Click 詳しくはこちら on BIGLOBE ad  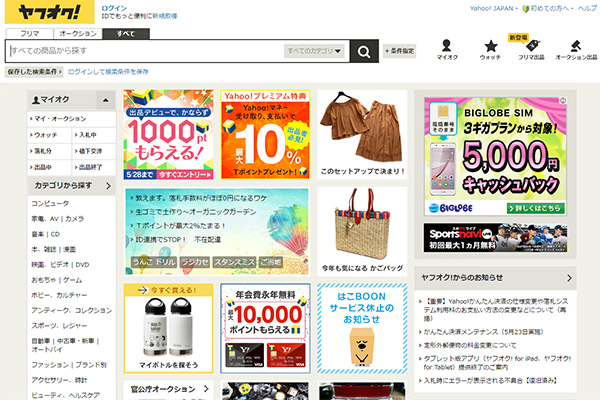(536, 208)
